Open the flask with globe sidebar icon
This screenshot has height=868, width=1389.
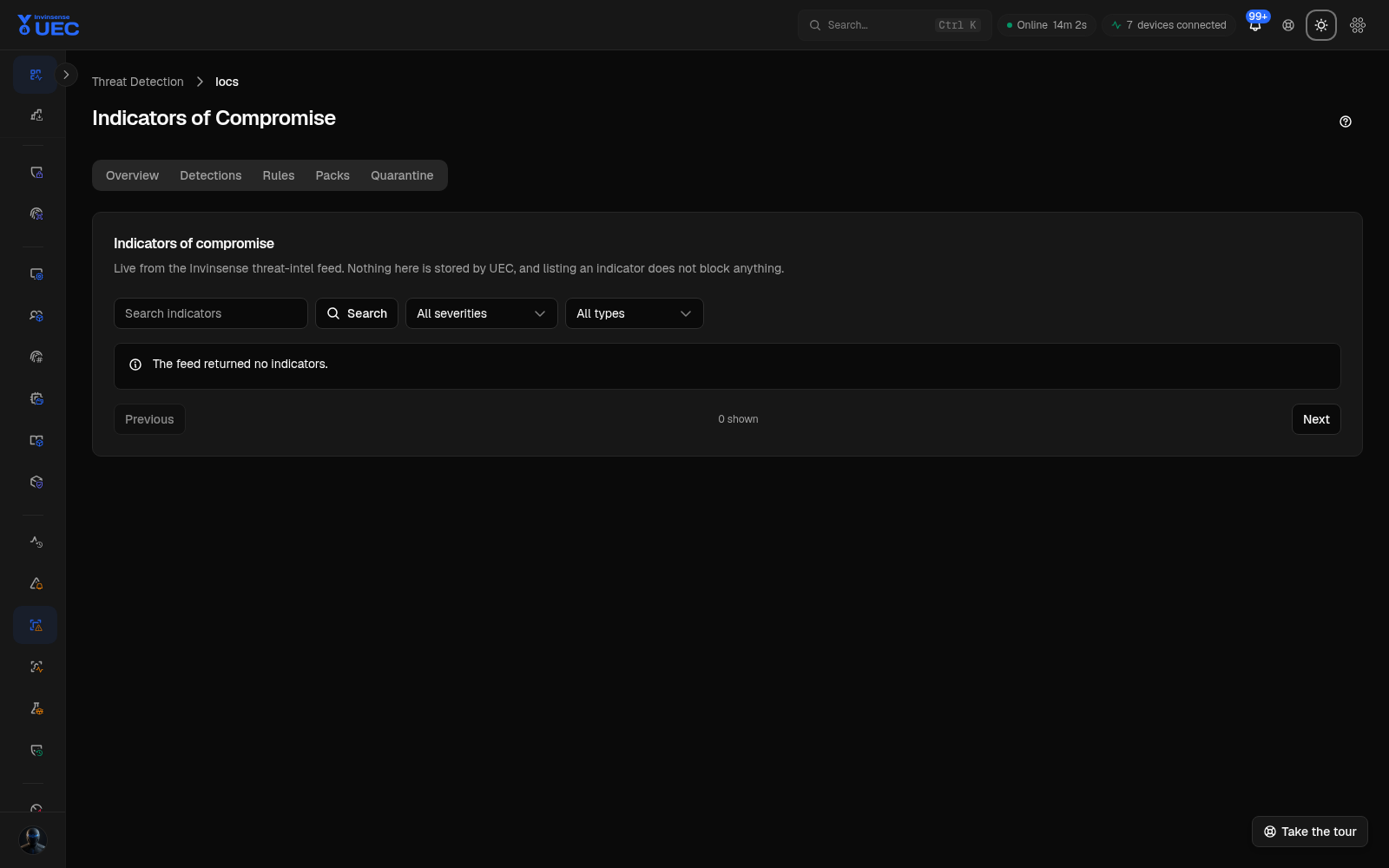(36, 708)
